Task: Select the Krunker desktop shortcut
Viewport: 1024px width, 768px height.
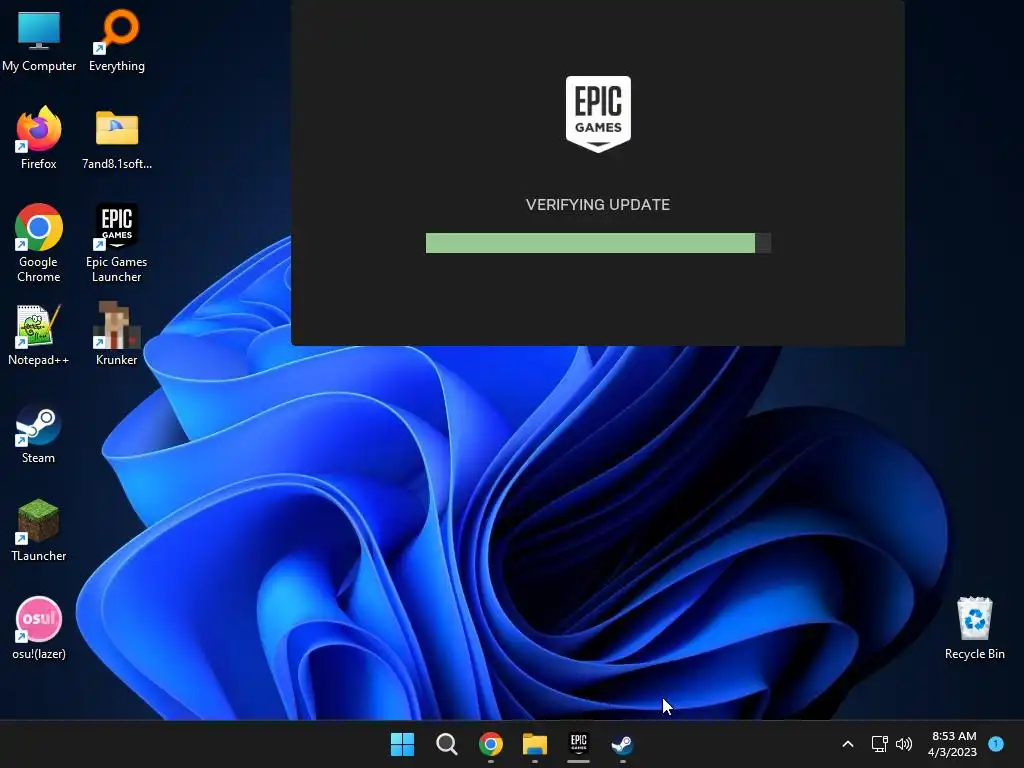Action: point(117,334)
